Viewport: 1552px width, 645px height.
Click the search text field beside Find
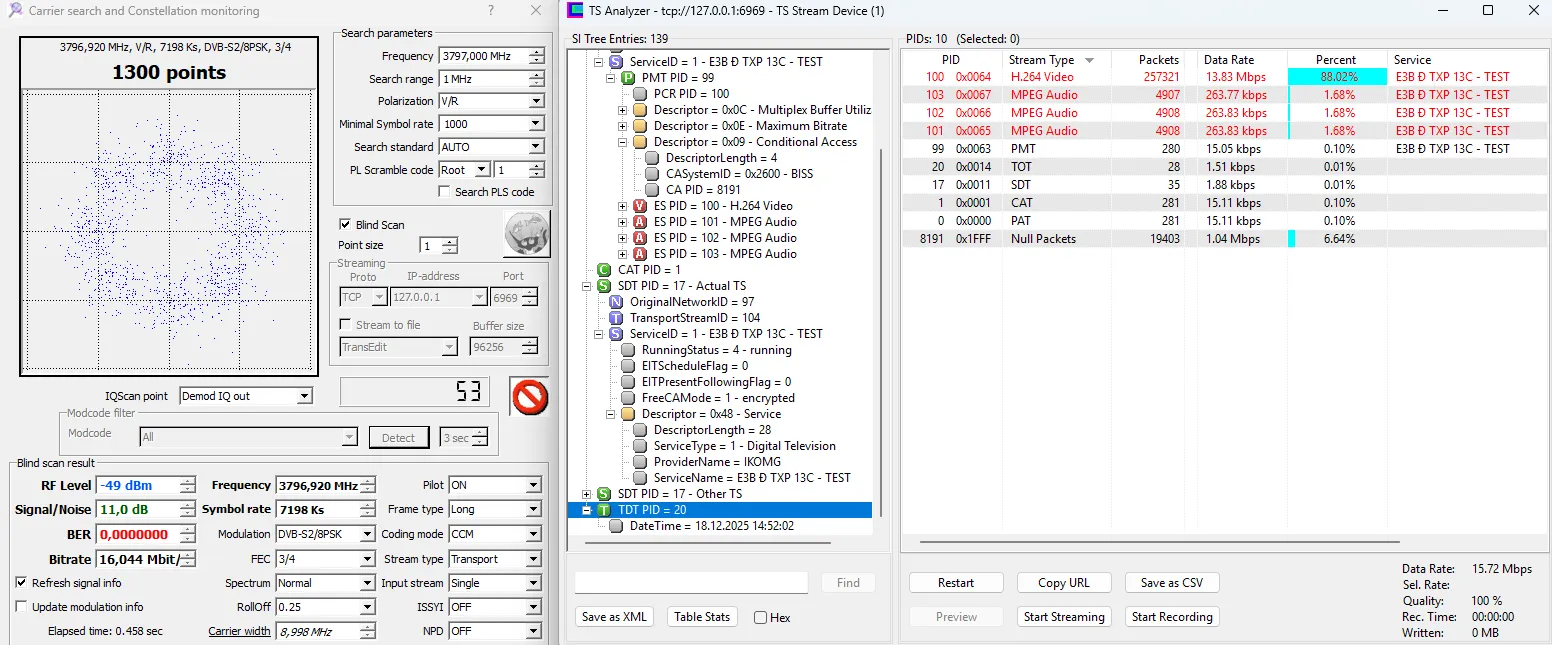691,583
